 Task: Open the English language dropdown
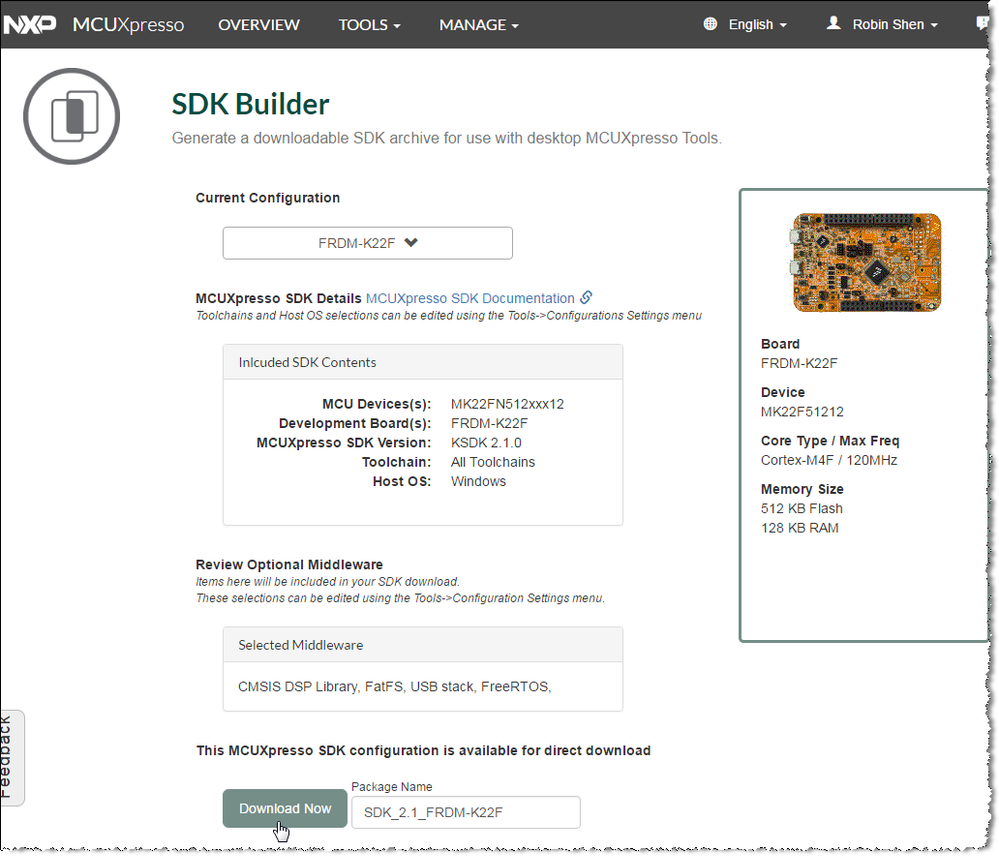756,24
